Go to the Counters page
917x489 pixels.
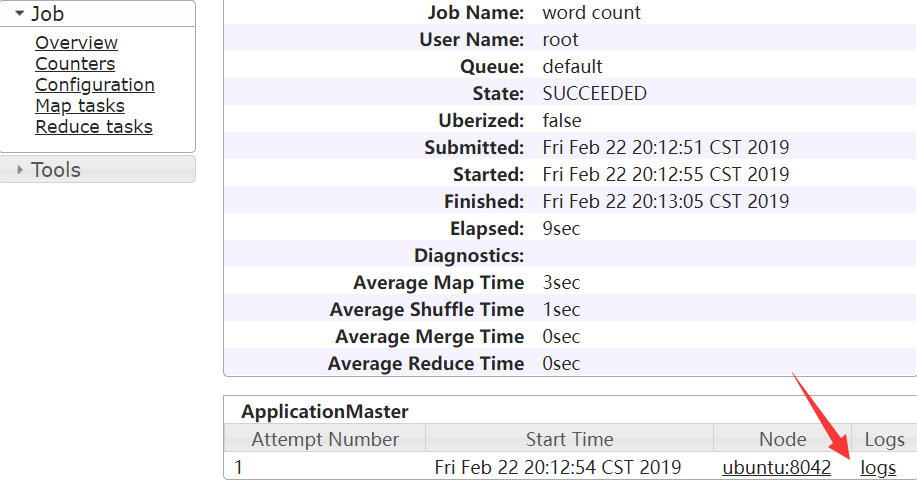pyautogui.click(x=75, y=64)
